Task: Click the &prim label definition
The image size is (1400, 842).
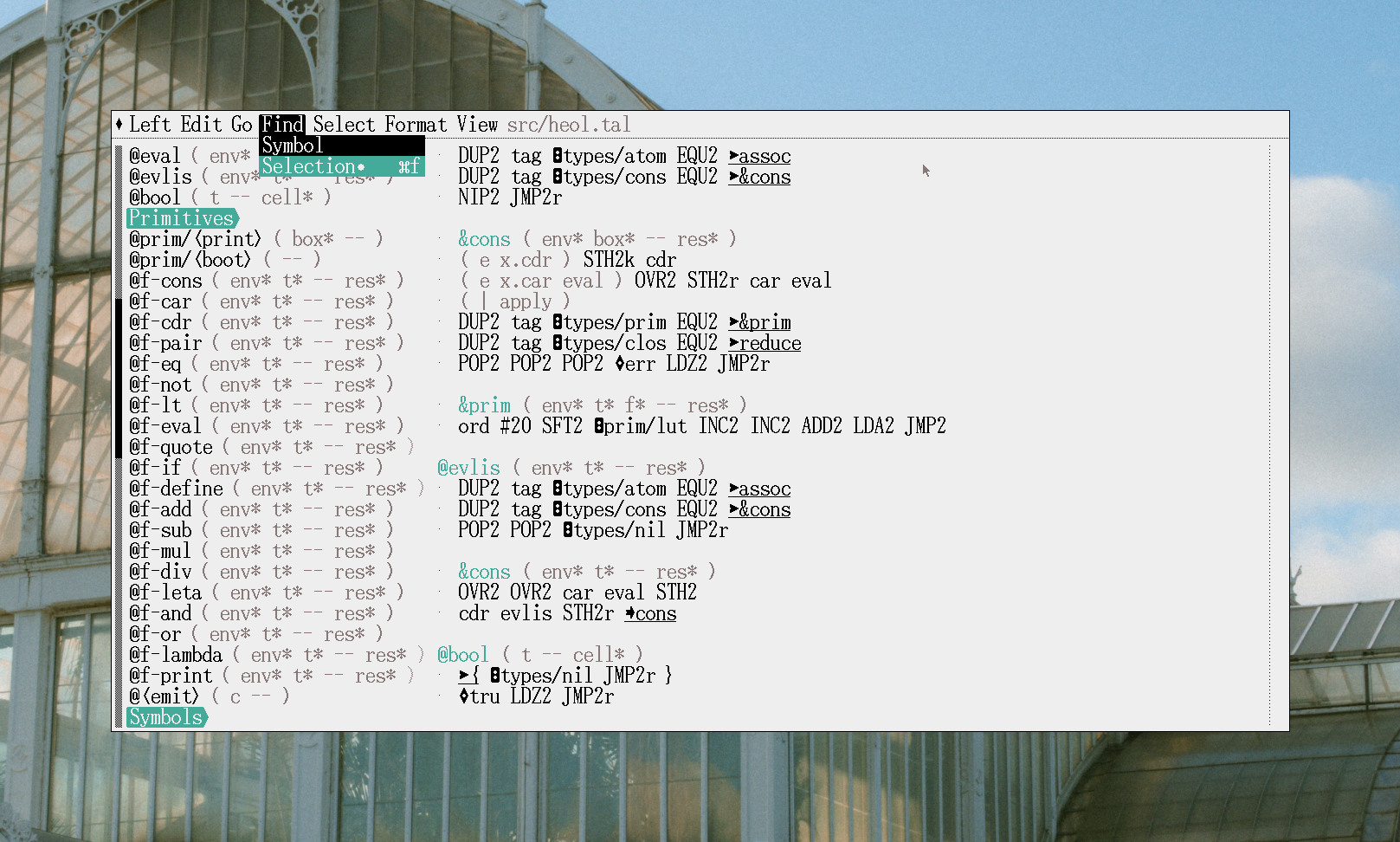Action: coord(484,405)
